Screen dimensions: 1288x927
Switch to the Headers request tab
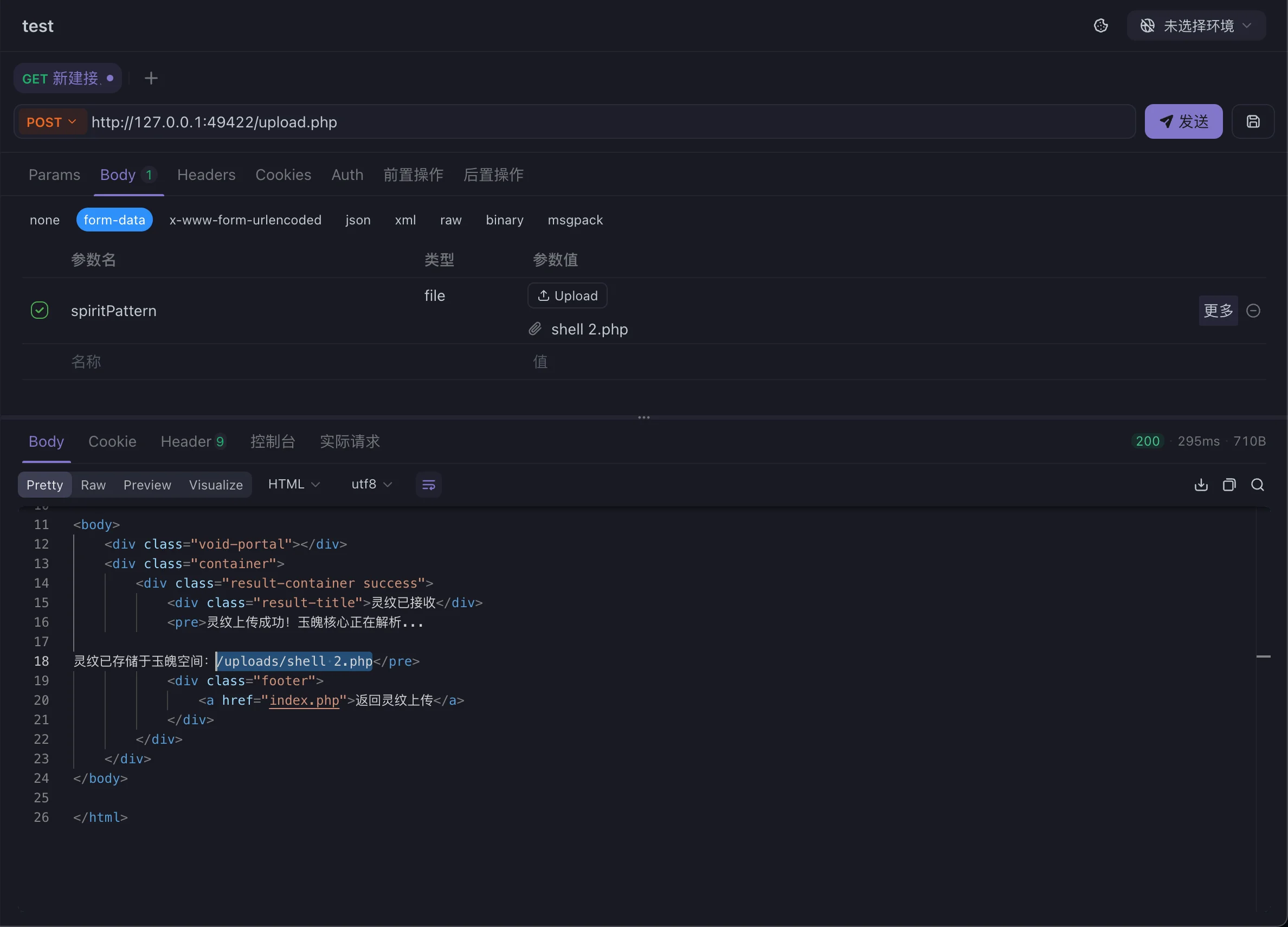pos(206,175)
